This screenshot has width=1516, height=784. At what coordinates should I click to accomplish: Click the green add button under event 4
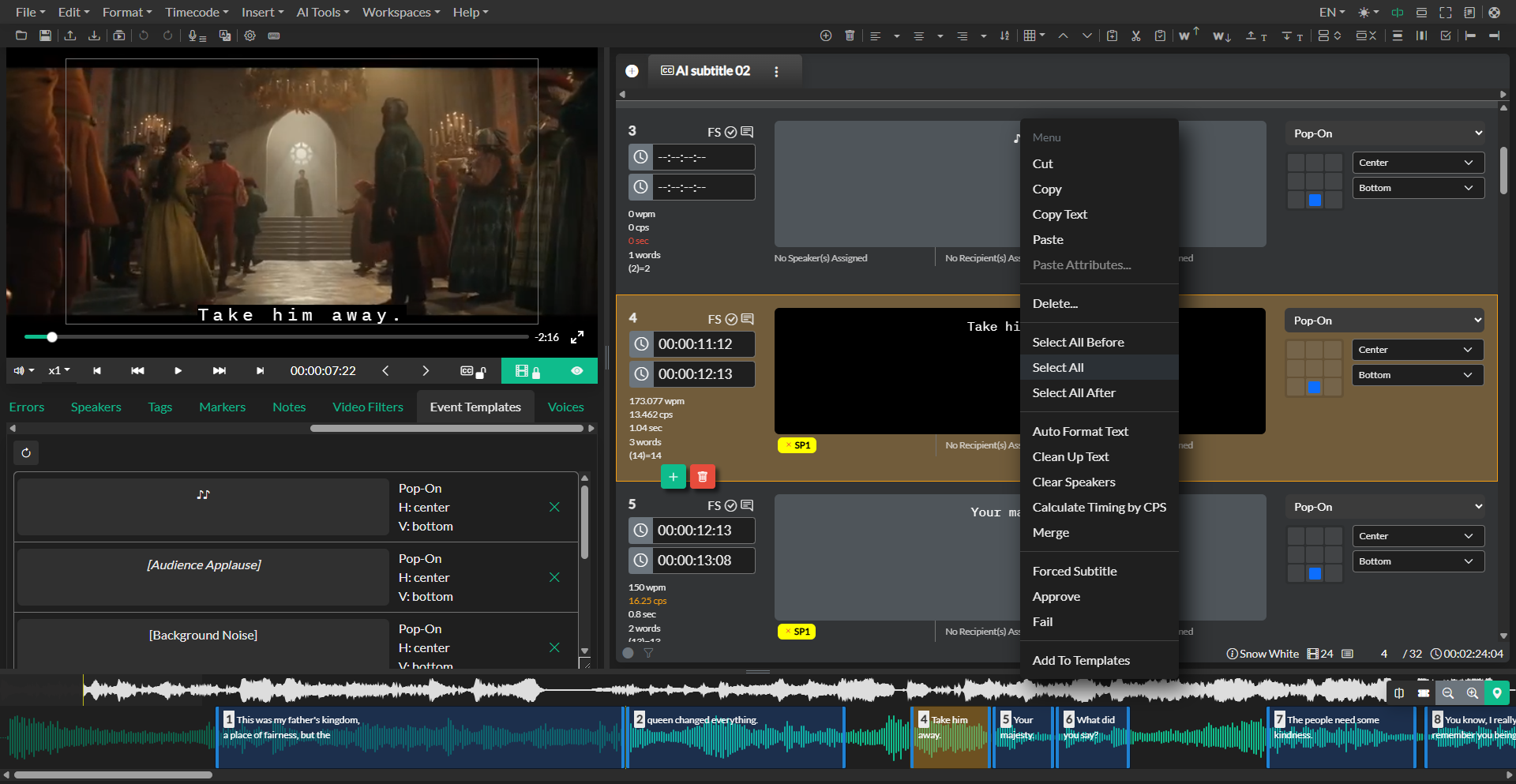coord(673,477)
